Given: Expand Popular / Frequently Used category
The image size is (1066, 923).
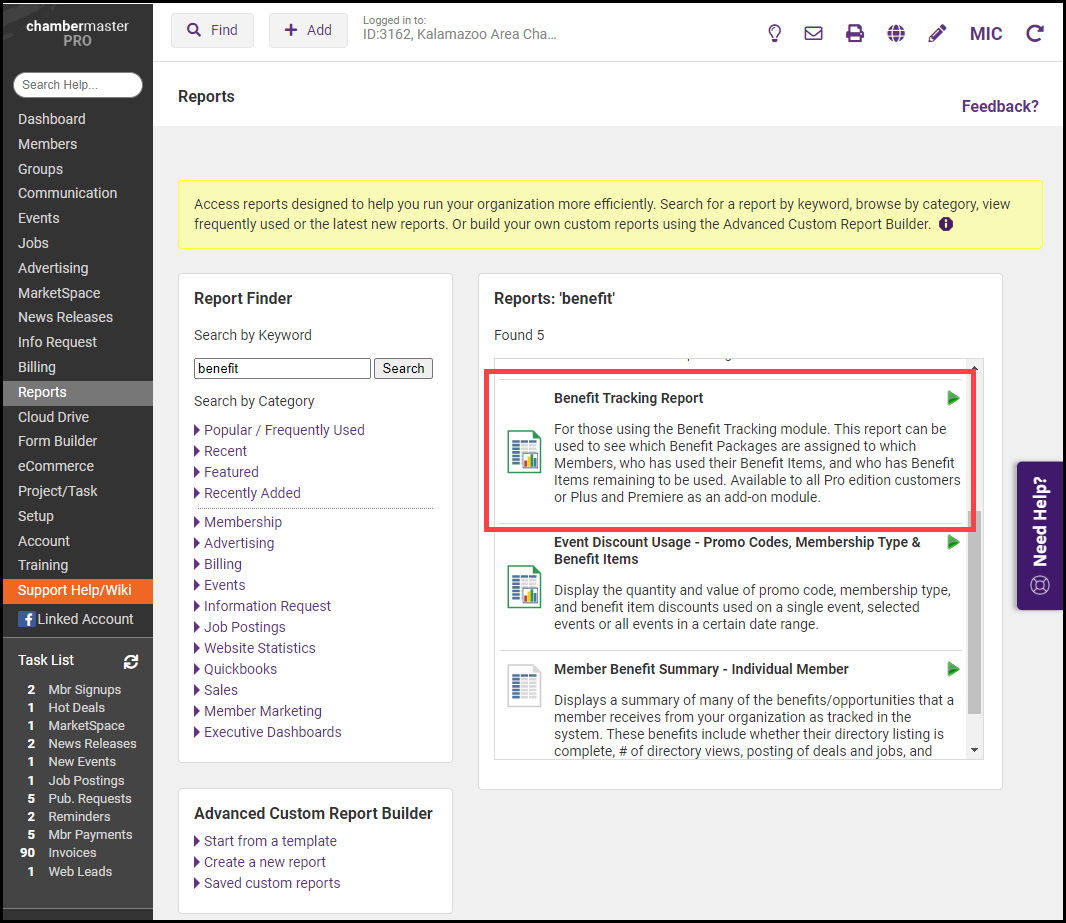Looking at the screenshot, I should click(284, 430).
